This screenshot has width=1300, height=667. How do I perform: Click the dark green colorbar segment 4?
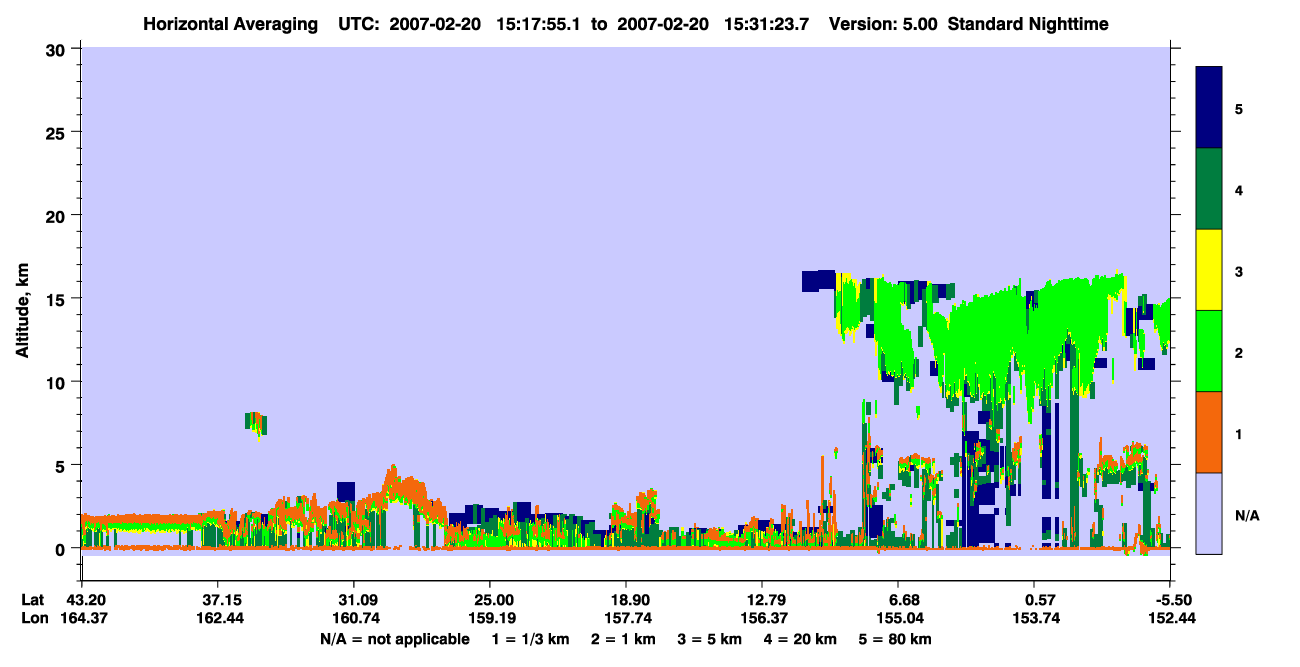point(1209,189)
